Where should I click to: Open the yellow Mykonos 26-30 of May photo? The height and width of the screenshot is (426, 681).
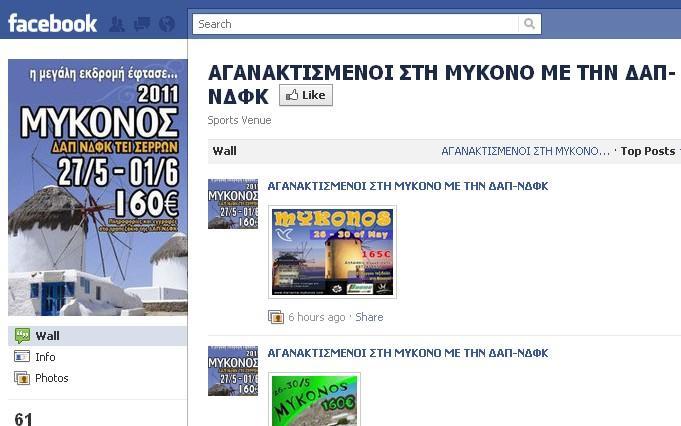click(x=332, y=252)
